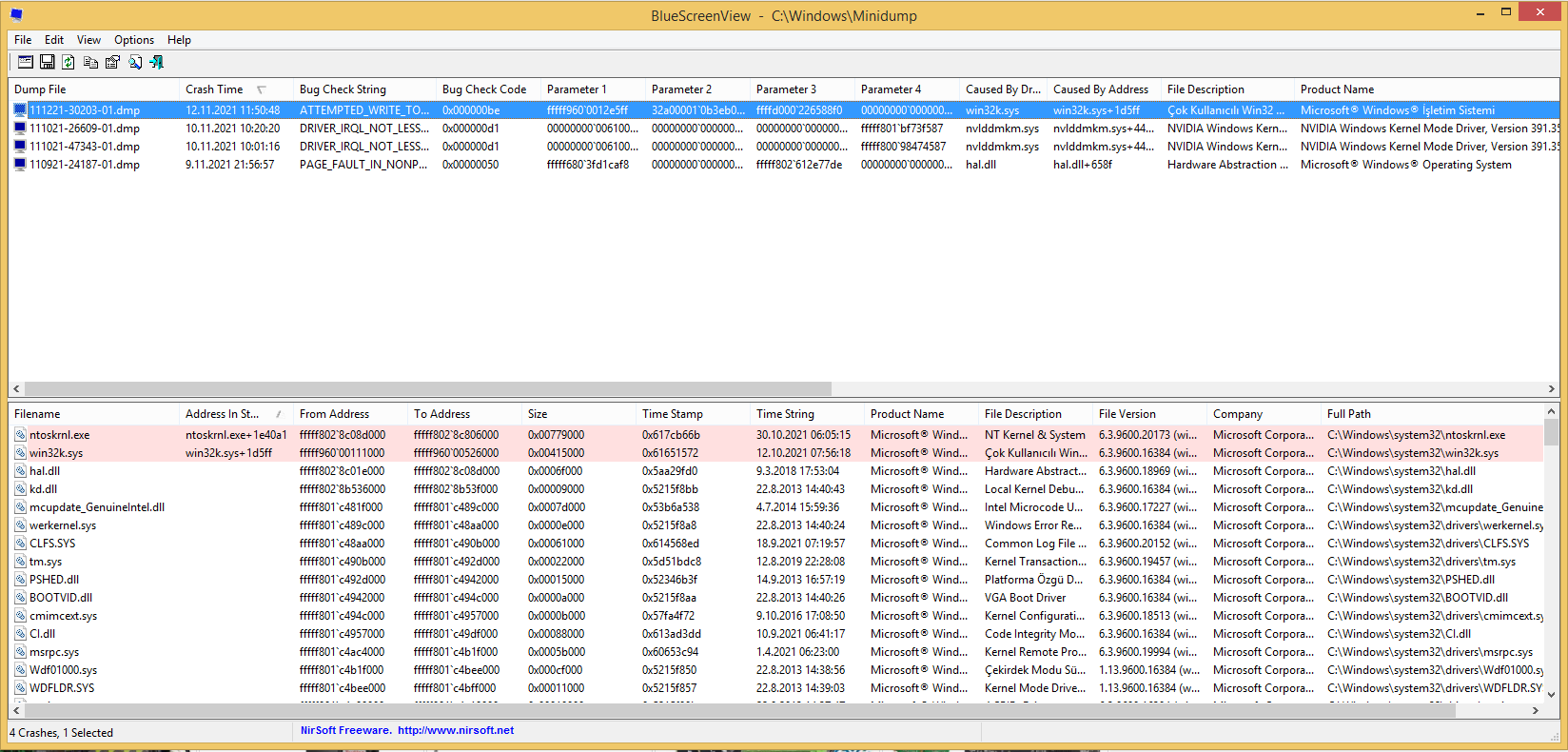Click the file icon next to PSHED.dll

pyautogui.click(x=20, y=580)
